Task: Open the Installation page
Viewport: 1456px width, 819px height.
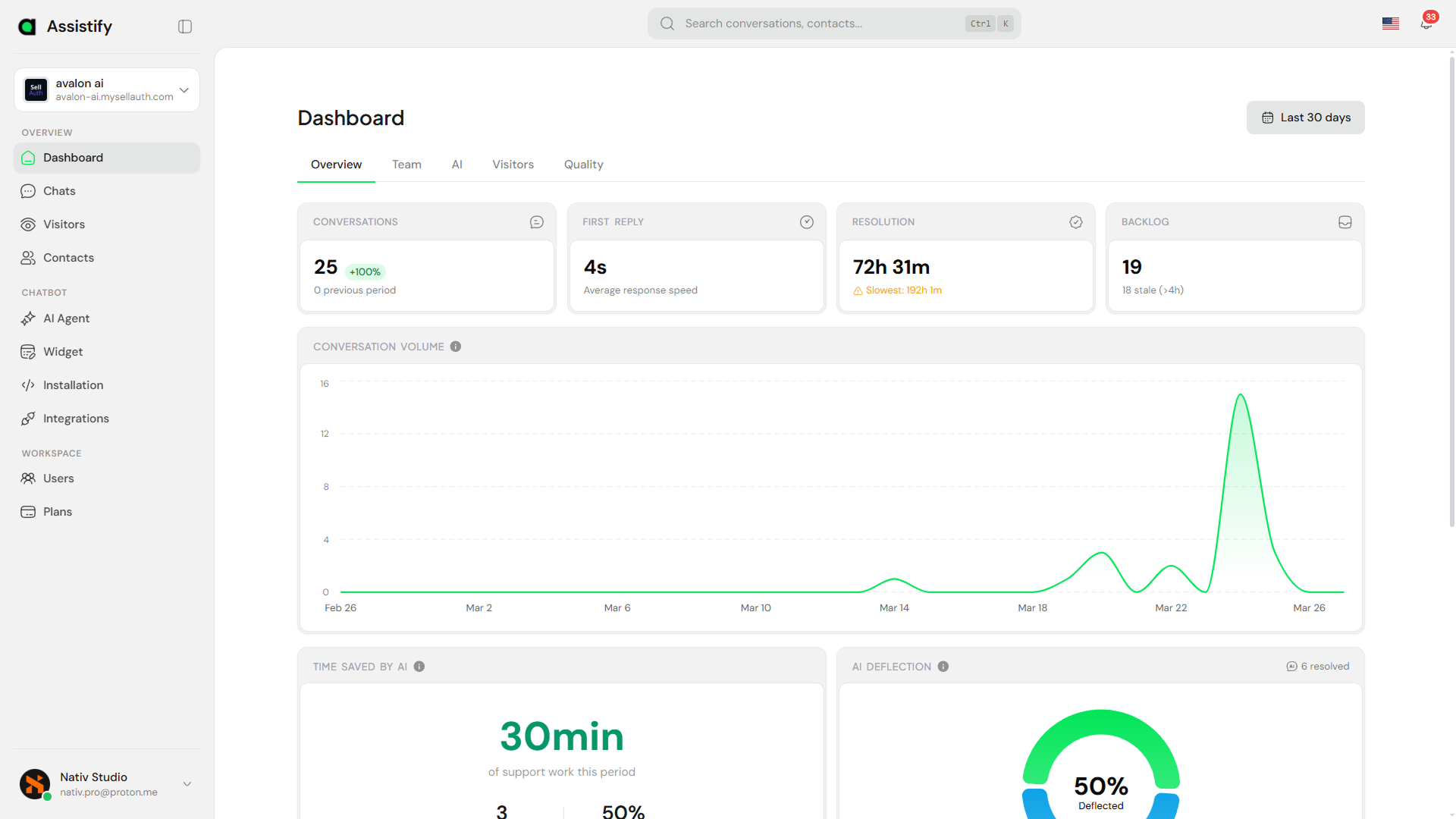Action: coord(73,384)
